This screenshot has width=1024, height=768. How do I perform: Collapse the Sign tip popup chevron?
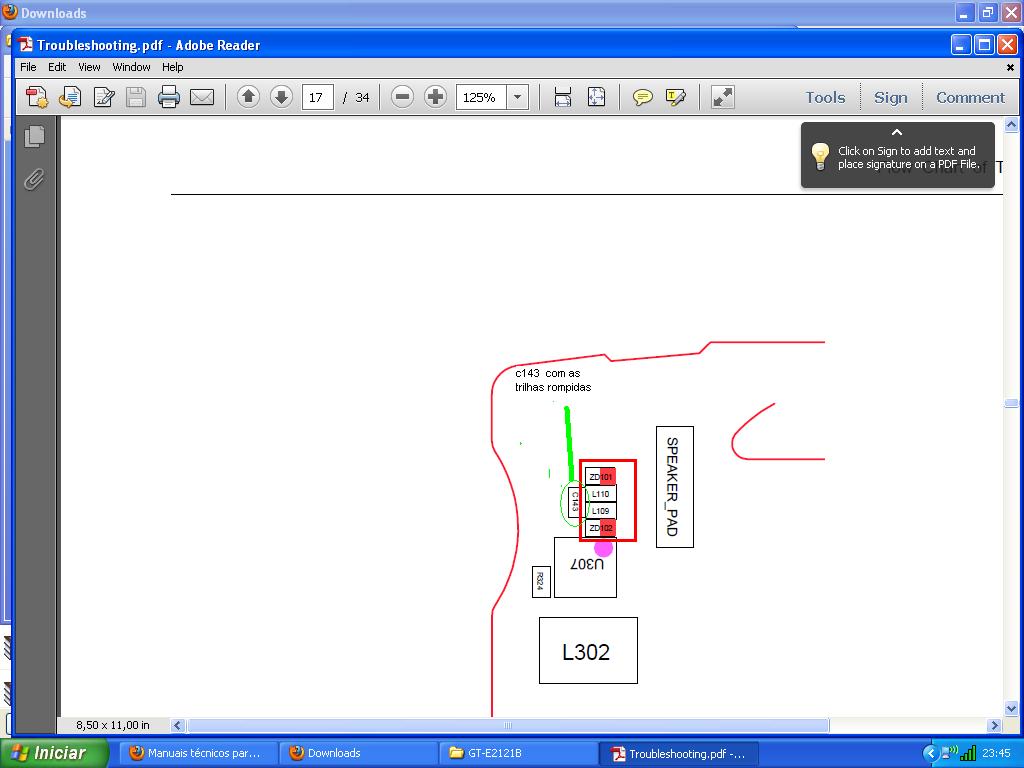point(897,133)
